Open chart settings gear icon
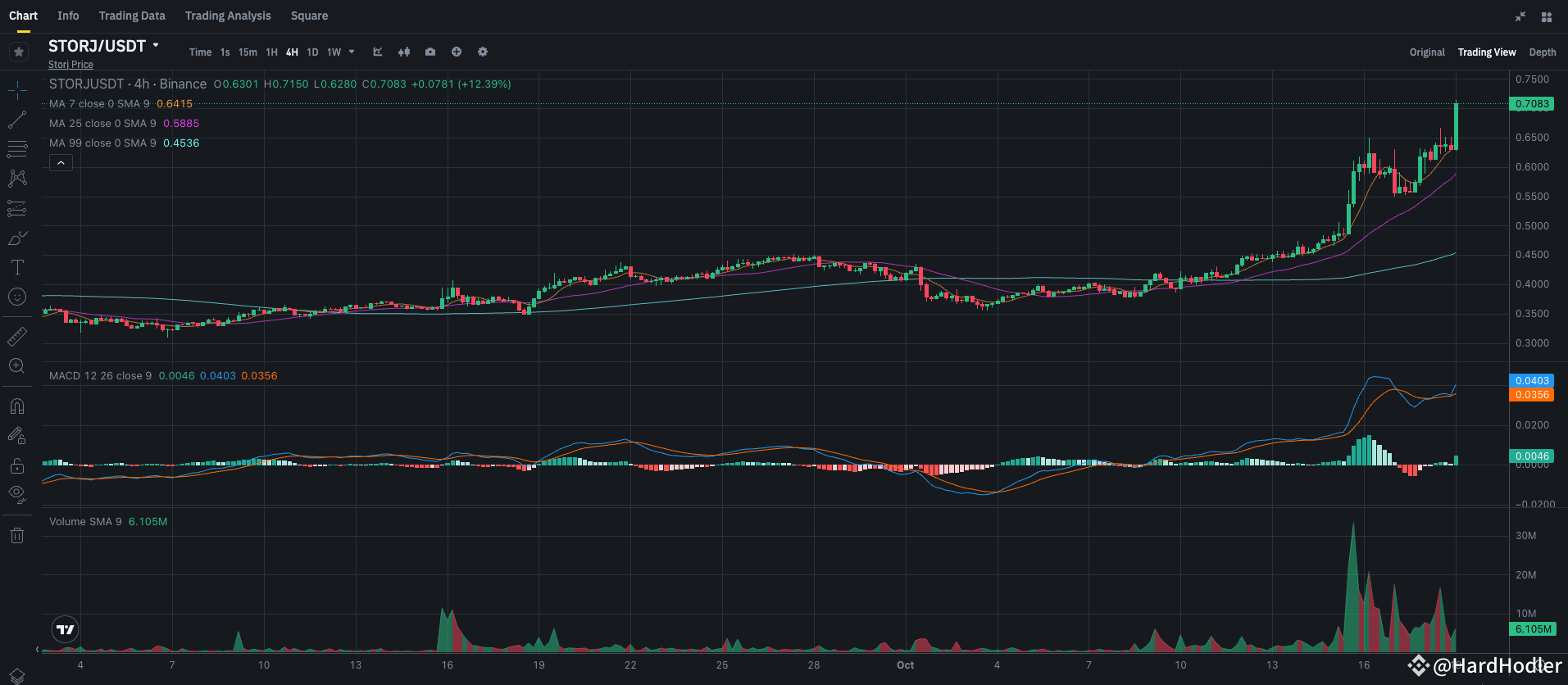 click(483, 52)
